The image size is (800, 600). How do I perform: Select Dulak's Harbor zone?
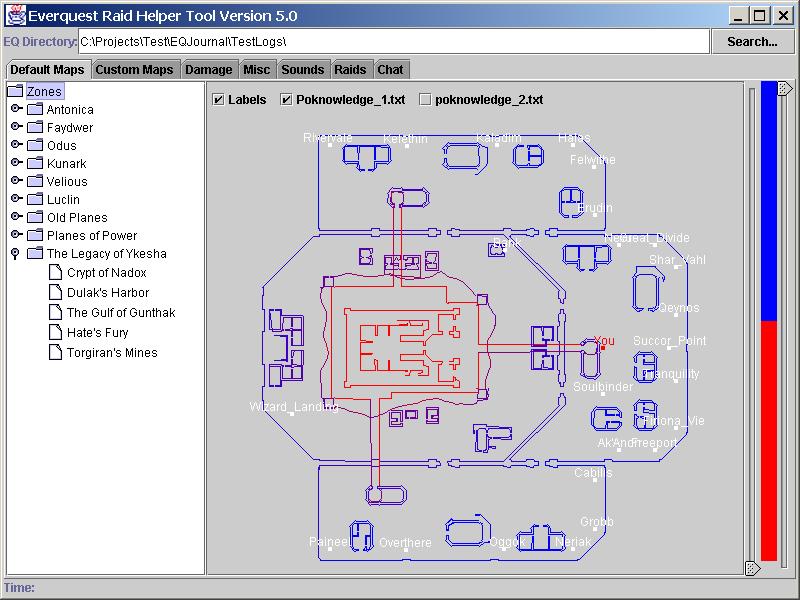pos(108,293)
